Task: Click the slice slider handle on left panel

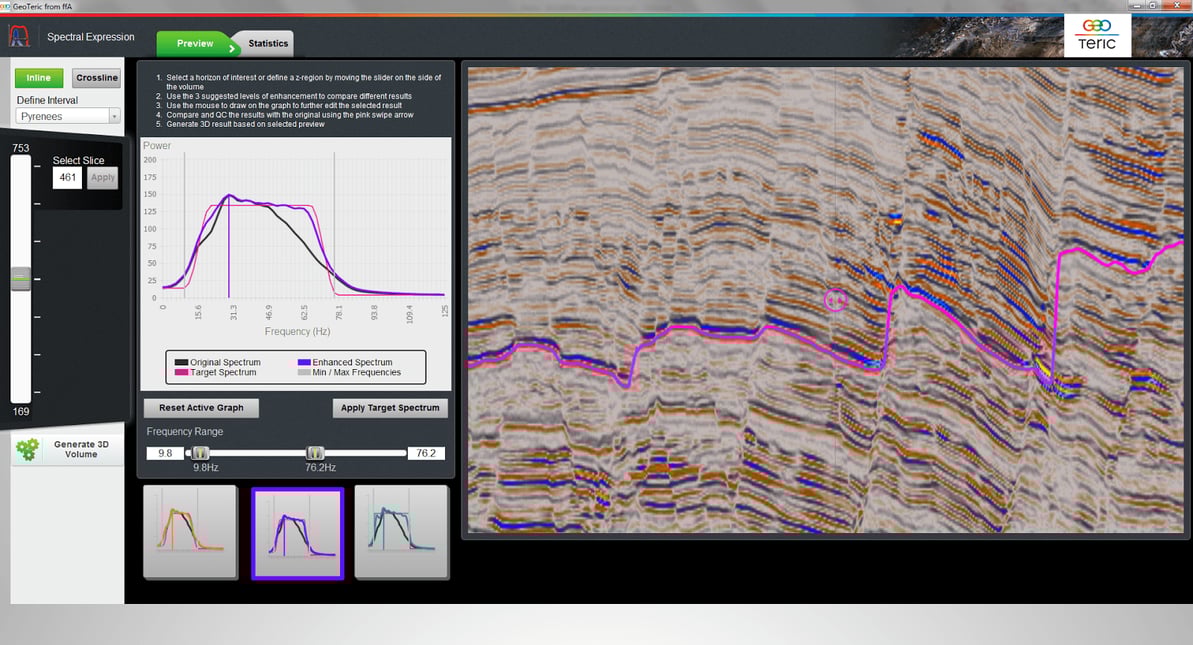Action: 20,280
